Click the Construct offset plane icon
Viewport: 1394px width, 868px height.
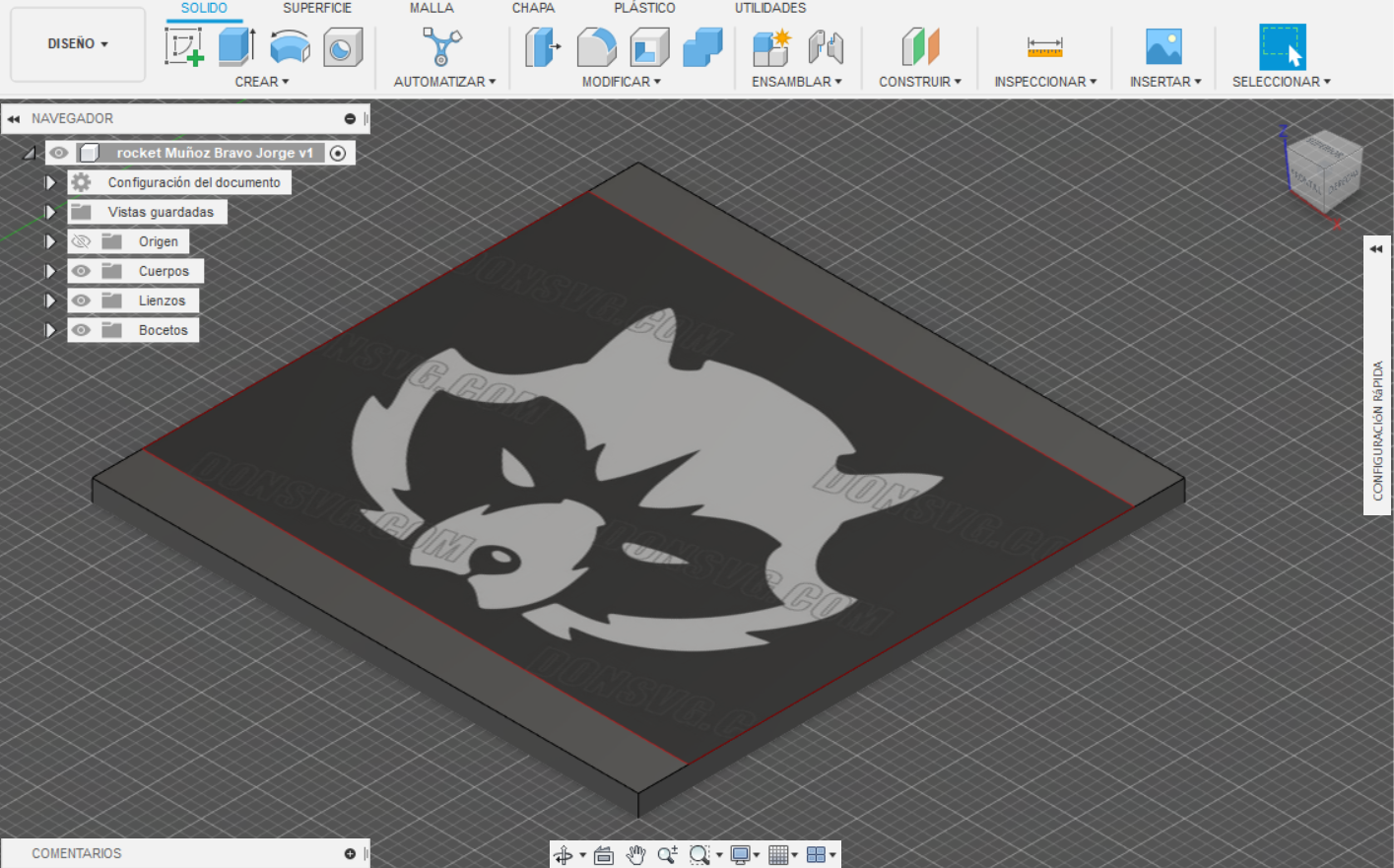tap(920, 46)
